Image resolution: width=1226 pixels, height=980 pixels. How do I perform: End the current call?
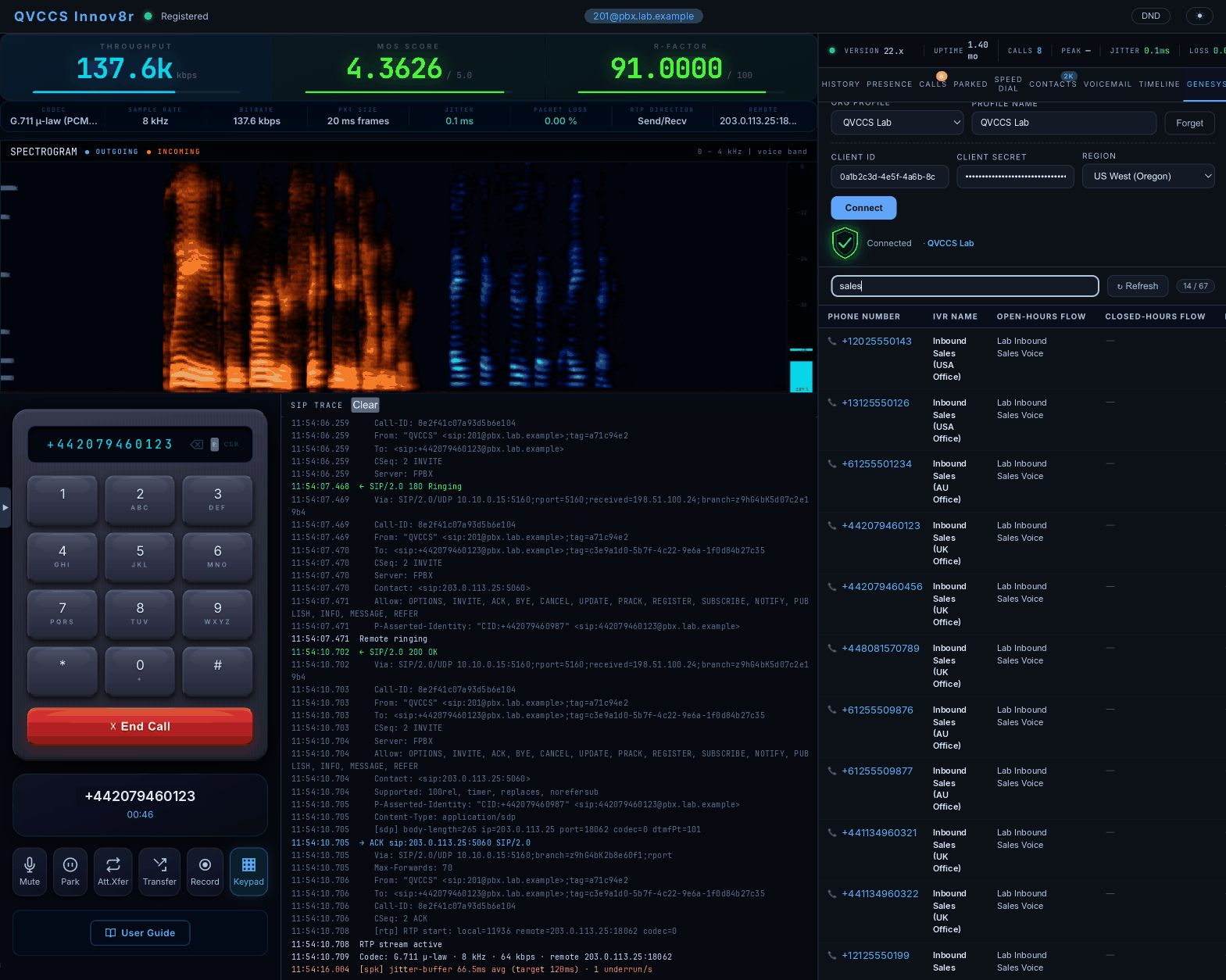point(140,726)
